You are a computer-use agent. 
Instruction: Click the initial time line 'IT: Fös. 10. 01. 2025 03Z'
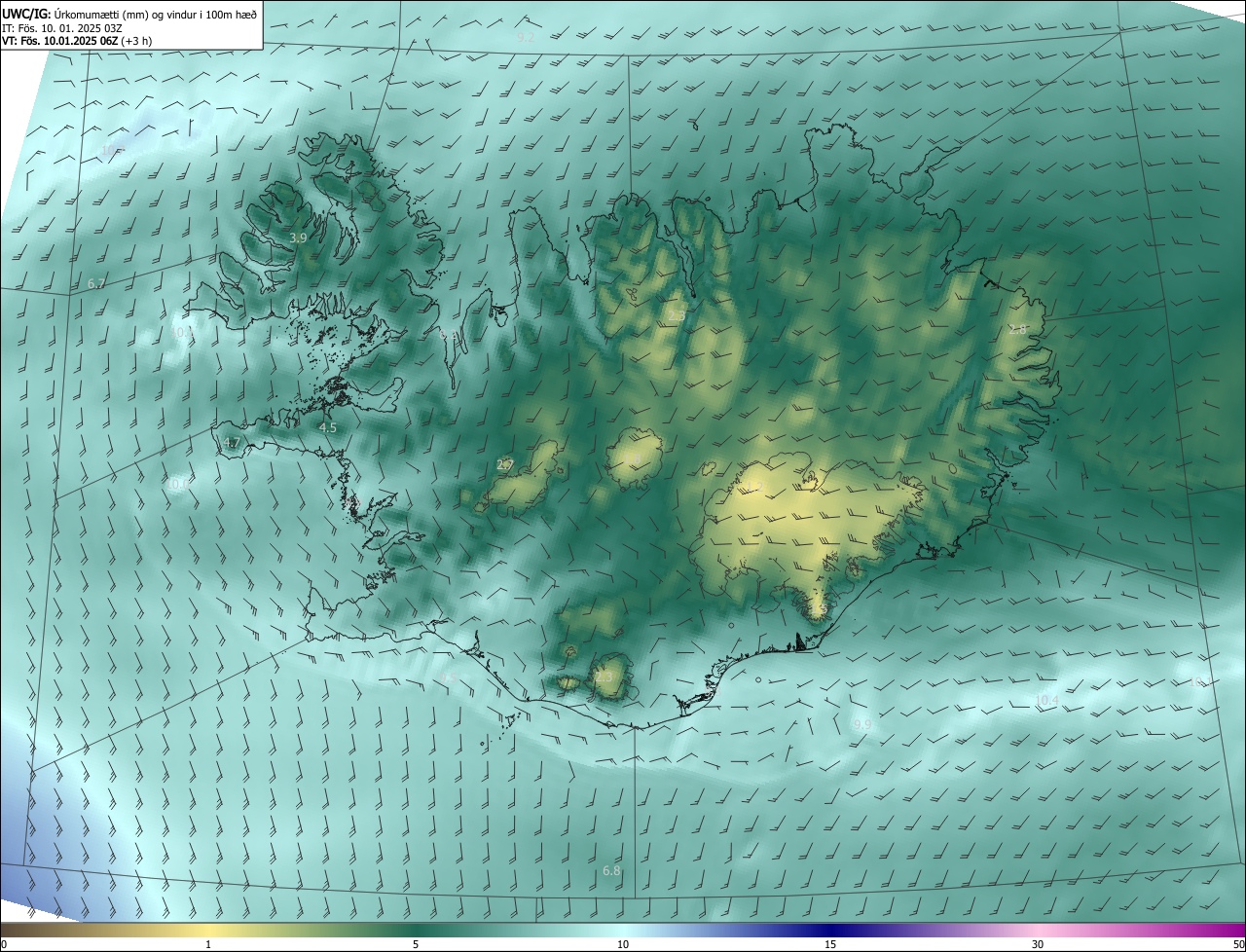[x=61, y=28]
